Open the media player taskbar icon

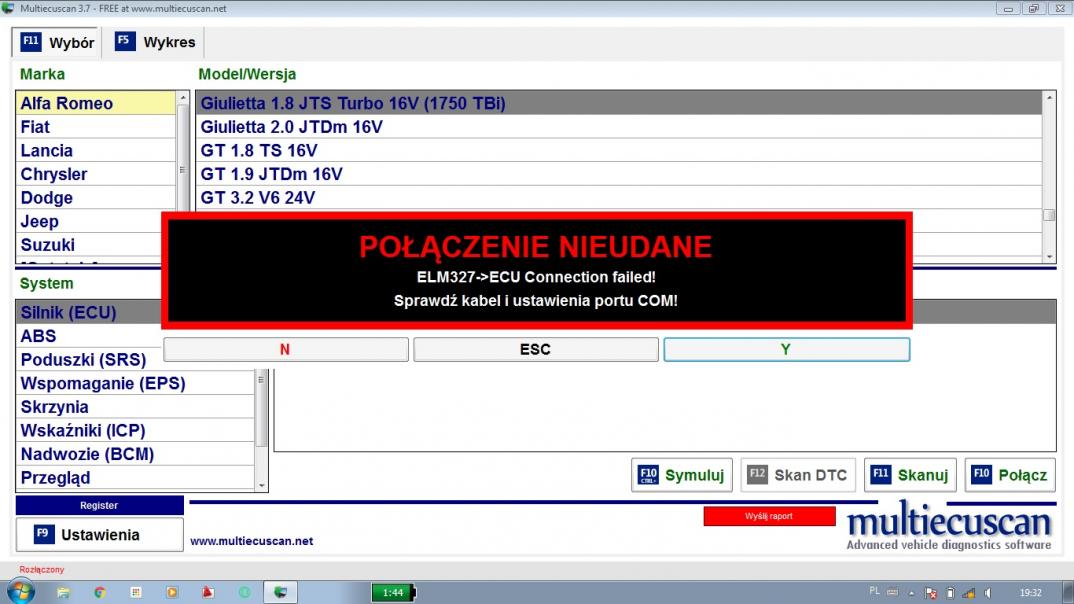[x=172, y=592]
